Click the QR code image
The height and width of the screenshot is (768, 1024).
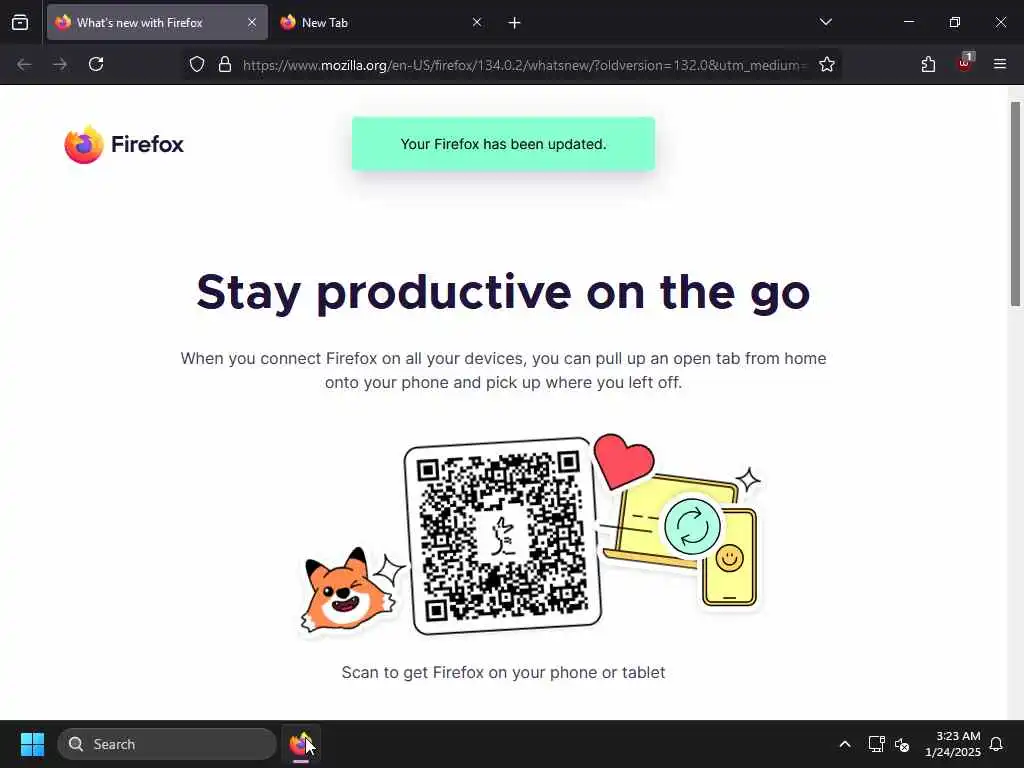tap(502, 536)
